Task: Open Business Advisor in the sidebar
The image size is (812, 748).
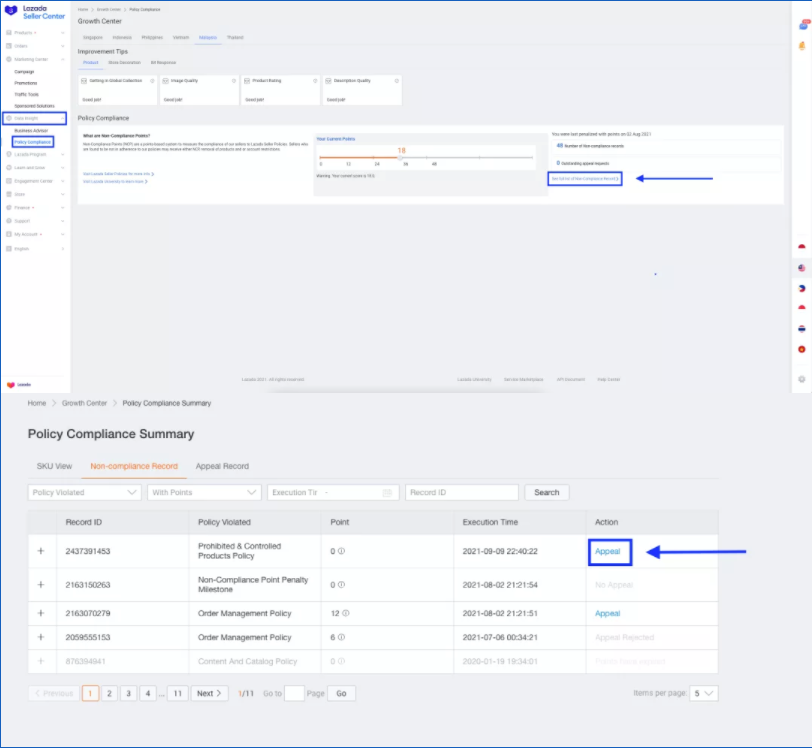Action: (x=31, y=131)
